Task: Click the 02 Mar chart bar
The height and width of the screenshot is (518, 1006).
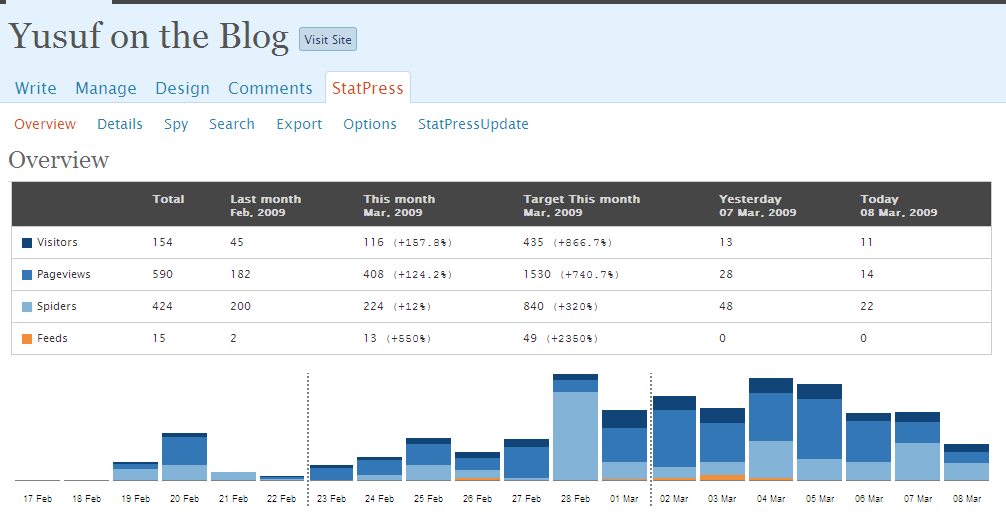Action: tap(674, 438)
